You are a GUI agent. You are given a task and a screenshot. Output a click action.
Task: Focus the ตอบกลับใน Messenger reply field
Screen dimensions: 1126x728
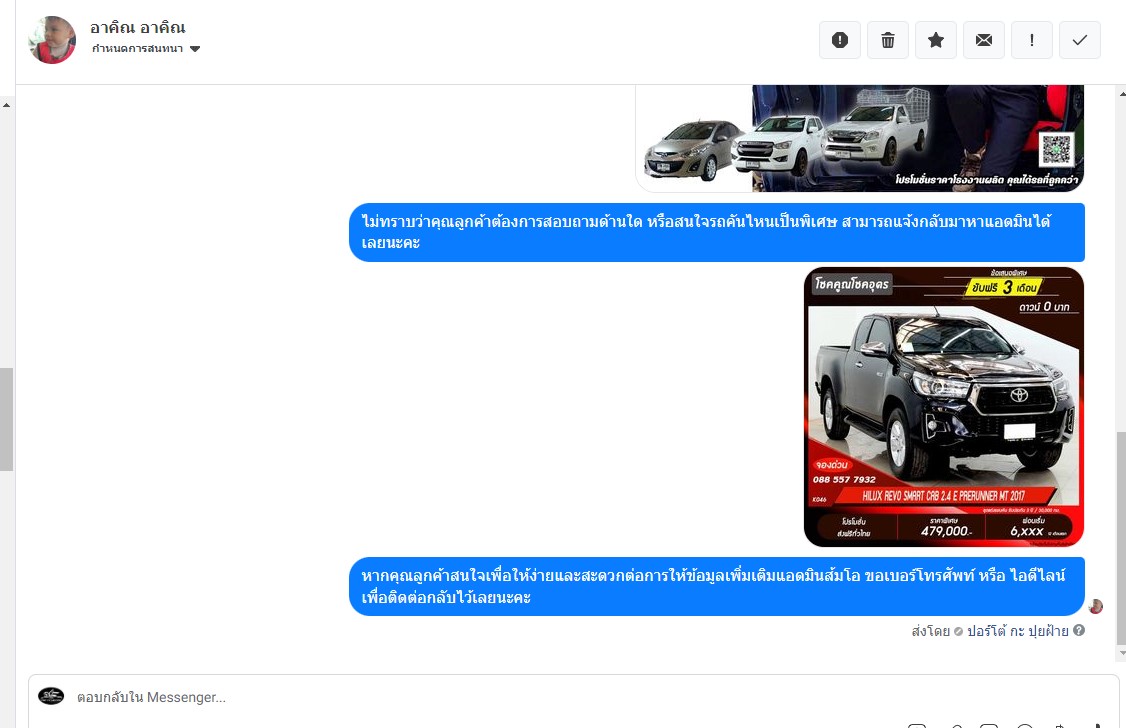click(573, 697)
